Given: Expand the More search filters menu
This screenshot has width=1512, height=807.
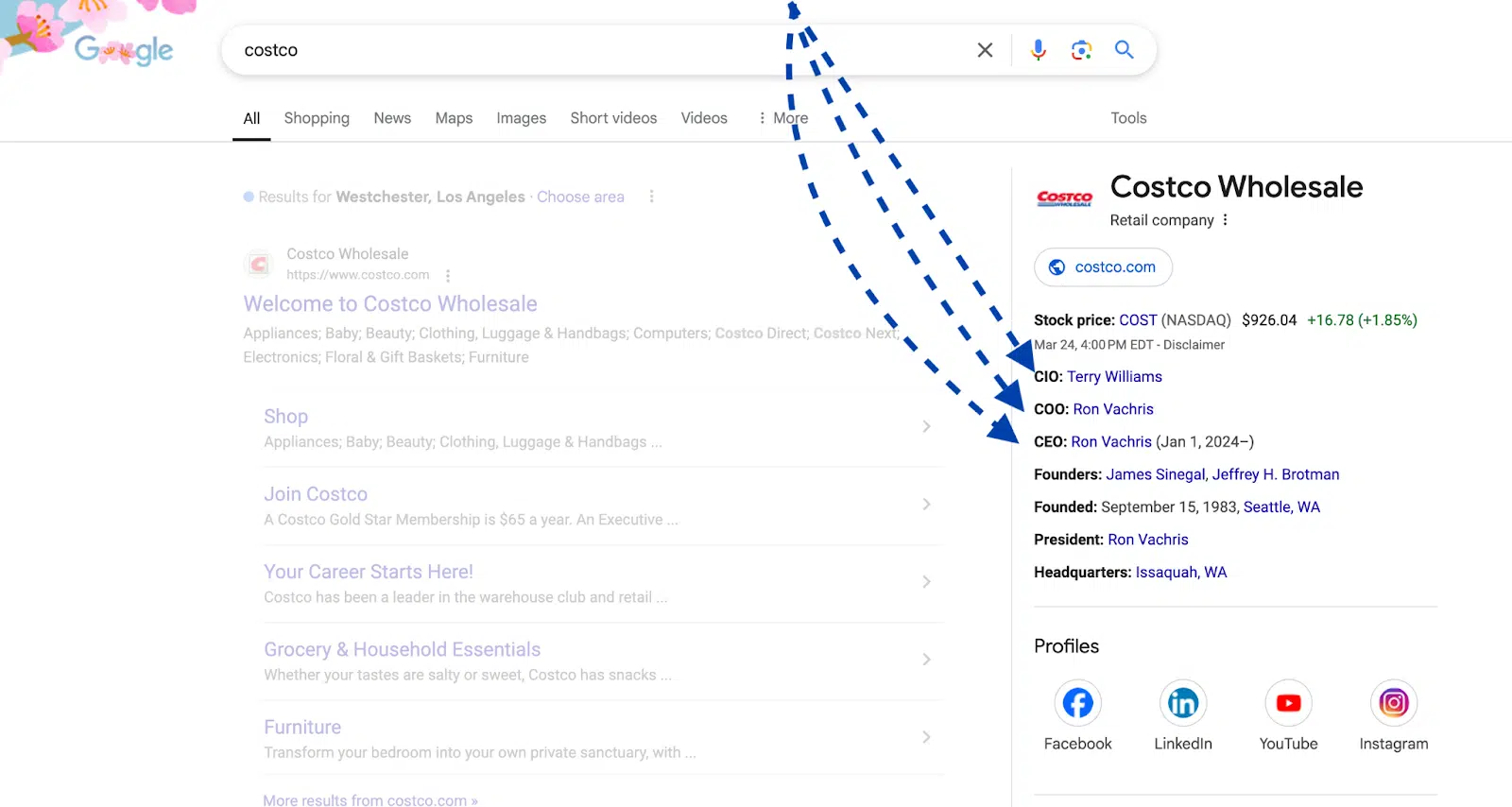Looking at the screenshot, I should point(783,118).
